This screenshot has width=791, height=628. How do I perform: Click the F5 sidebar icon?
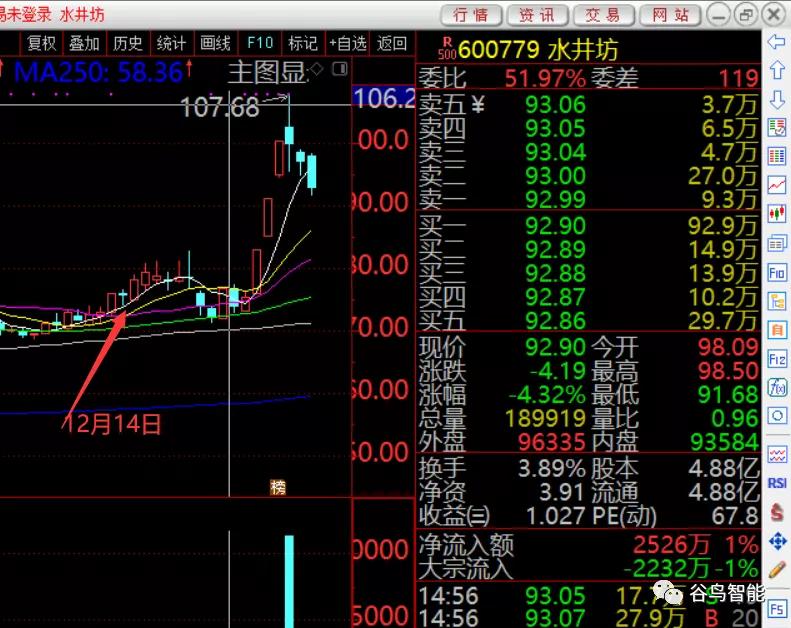777,608
